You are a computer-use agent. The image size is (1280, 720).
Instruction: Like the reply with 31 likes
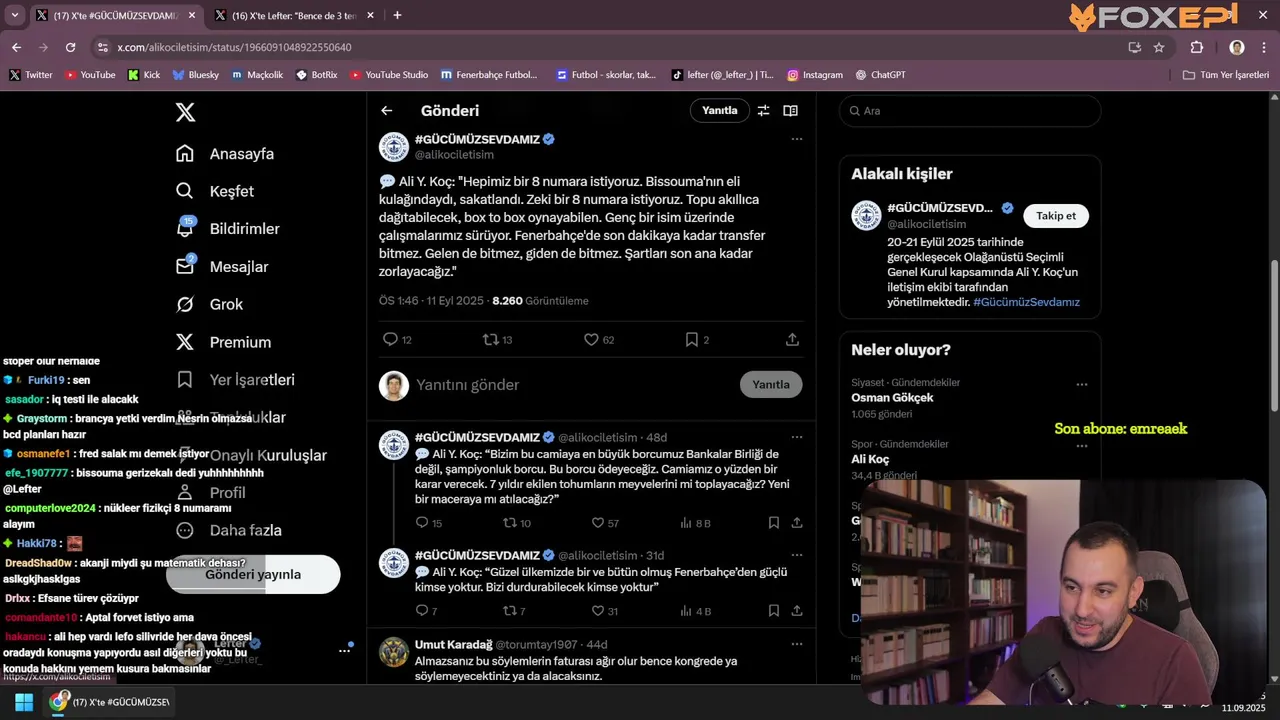click(605, 611)
